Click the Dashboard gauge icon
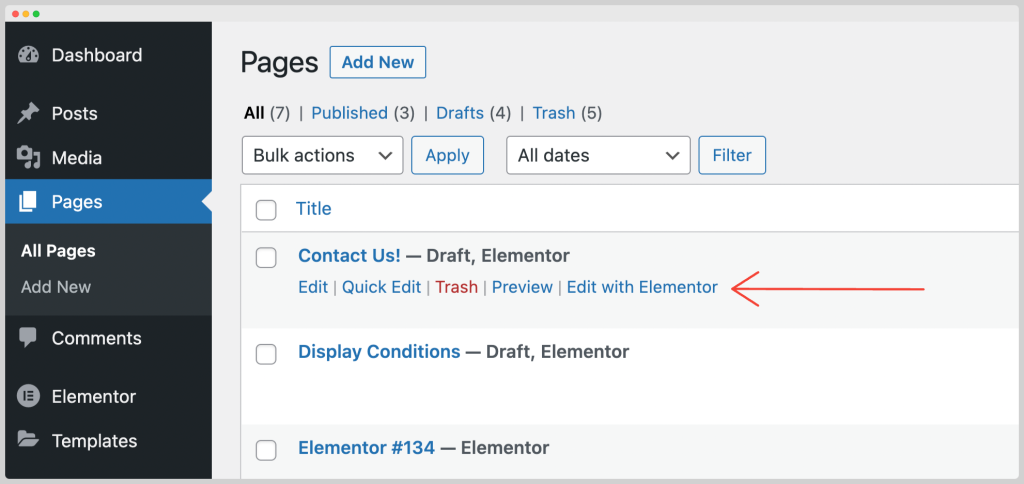This screenshot has width=1024, height=484. pos(28,55)
